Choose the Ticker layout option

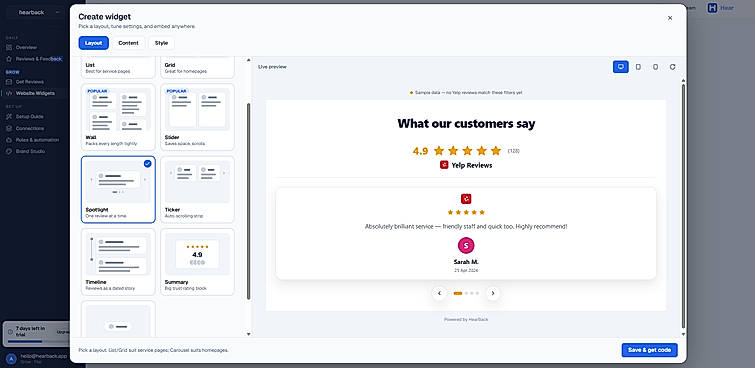coord(197,189)
